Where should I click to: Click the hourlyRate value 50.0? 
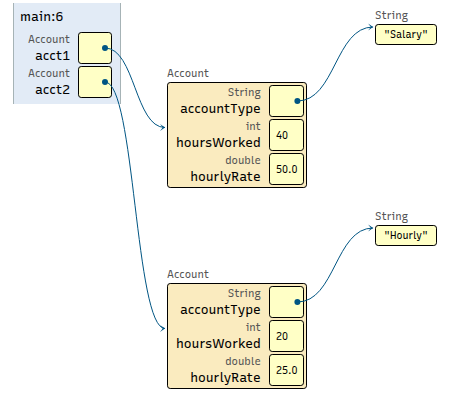click(x=286, y=169)
